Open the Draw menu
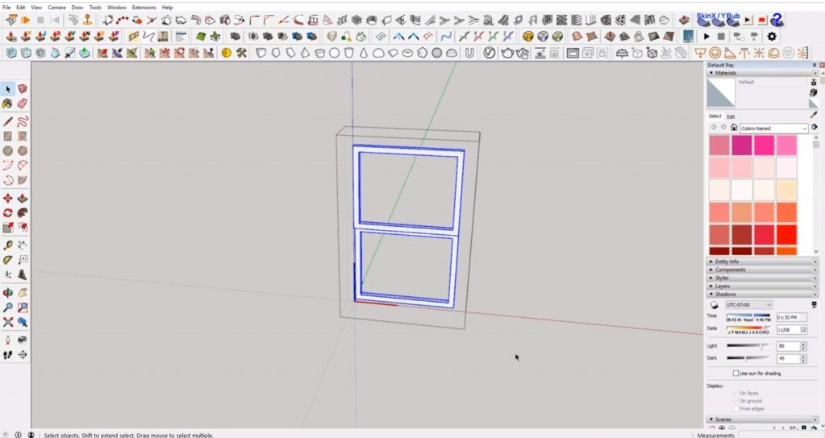 (77, 7)
